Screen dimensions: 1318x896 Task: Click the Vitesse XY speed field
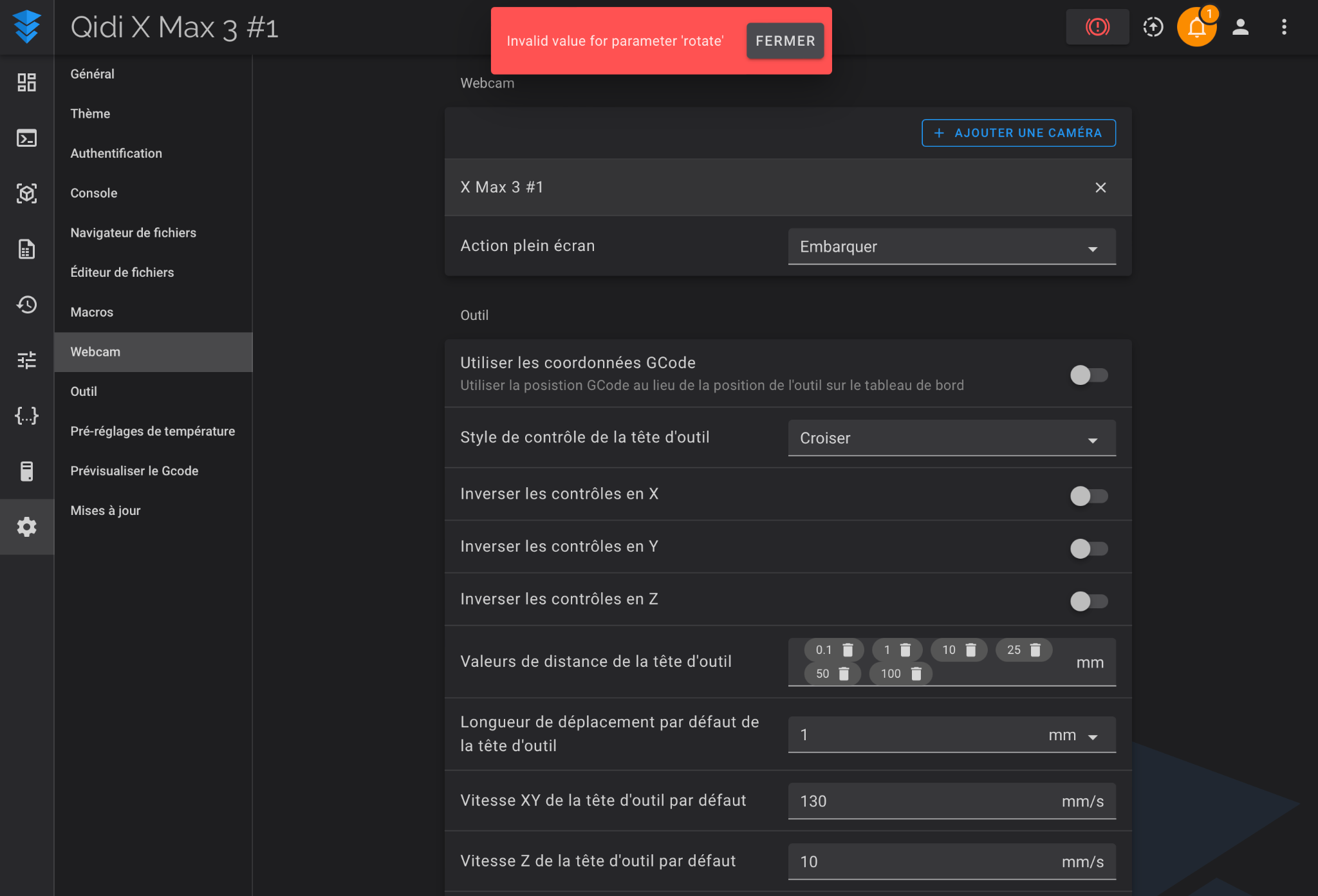click(x=952, y=801)
